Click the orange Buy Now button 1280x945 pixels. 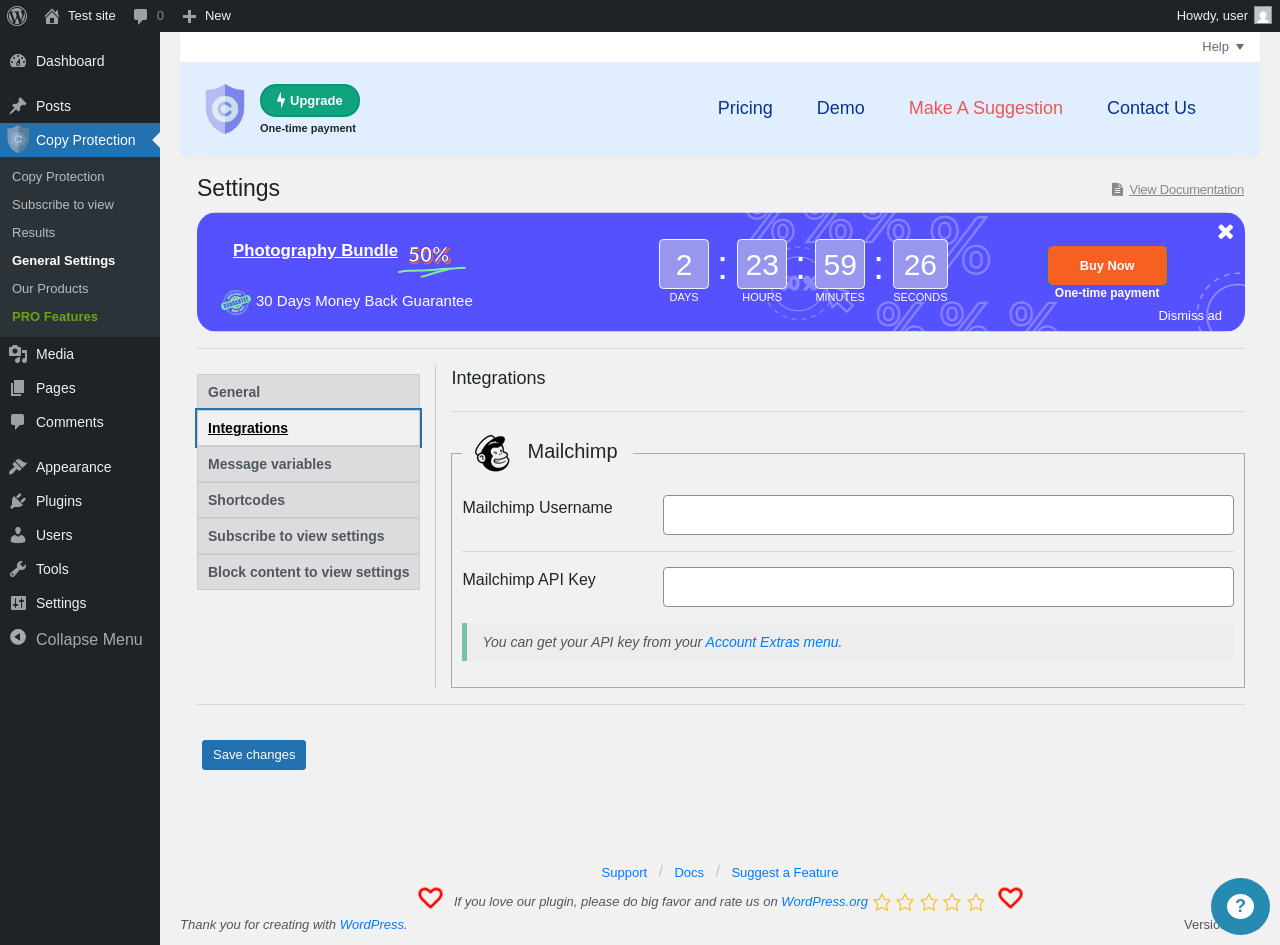tap(1107, 265)
